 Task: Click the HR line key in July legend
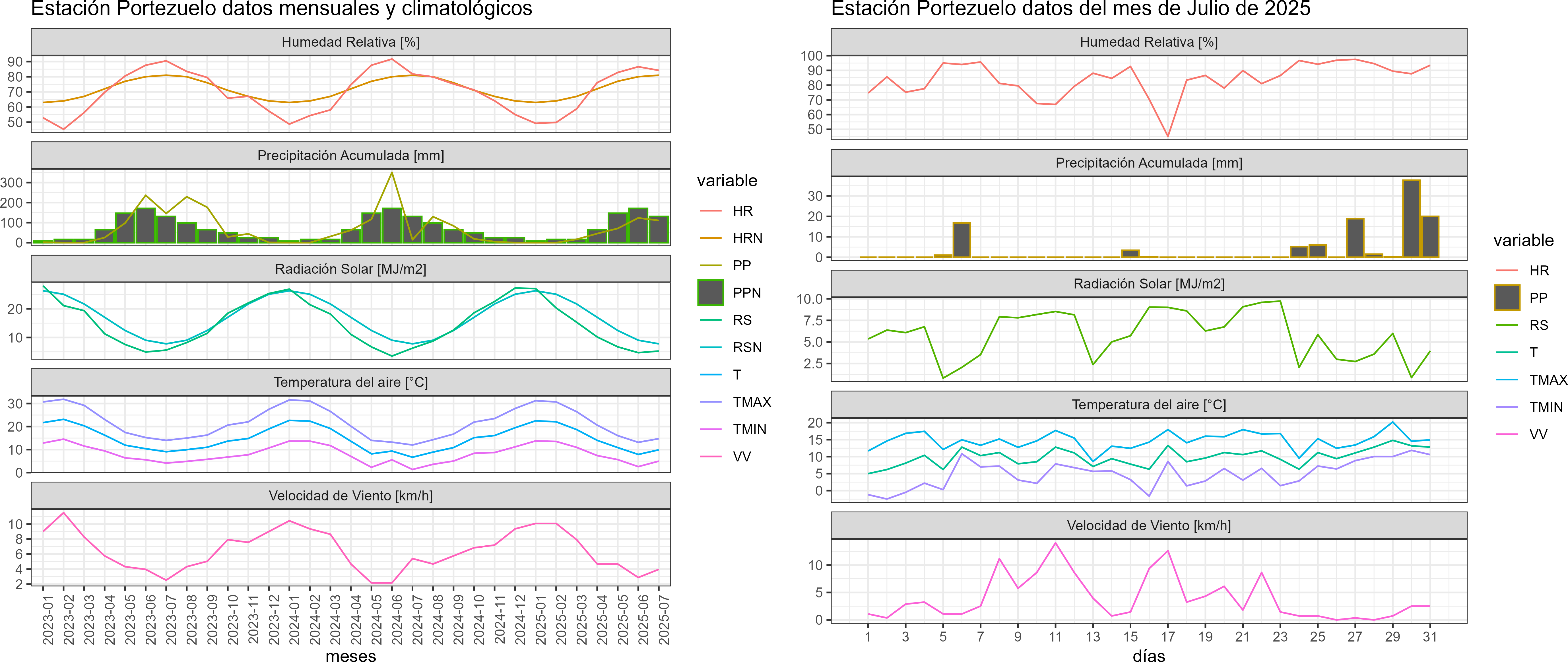pyautogui.click(x=1507, y=271)
